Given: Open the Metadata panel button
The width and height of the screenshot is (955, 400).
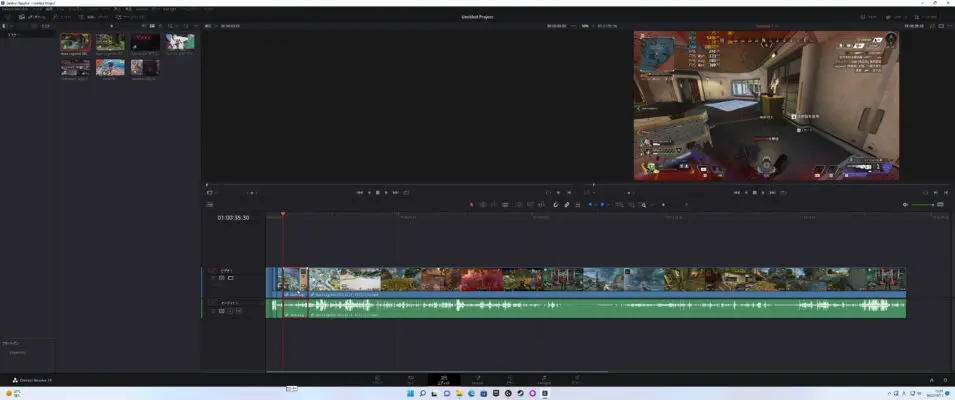Looking at the screenshot, I should tap(897, 17).
